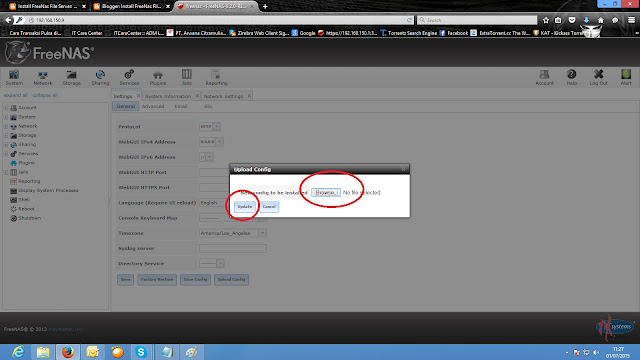Expand the Services tree node

6,154
